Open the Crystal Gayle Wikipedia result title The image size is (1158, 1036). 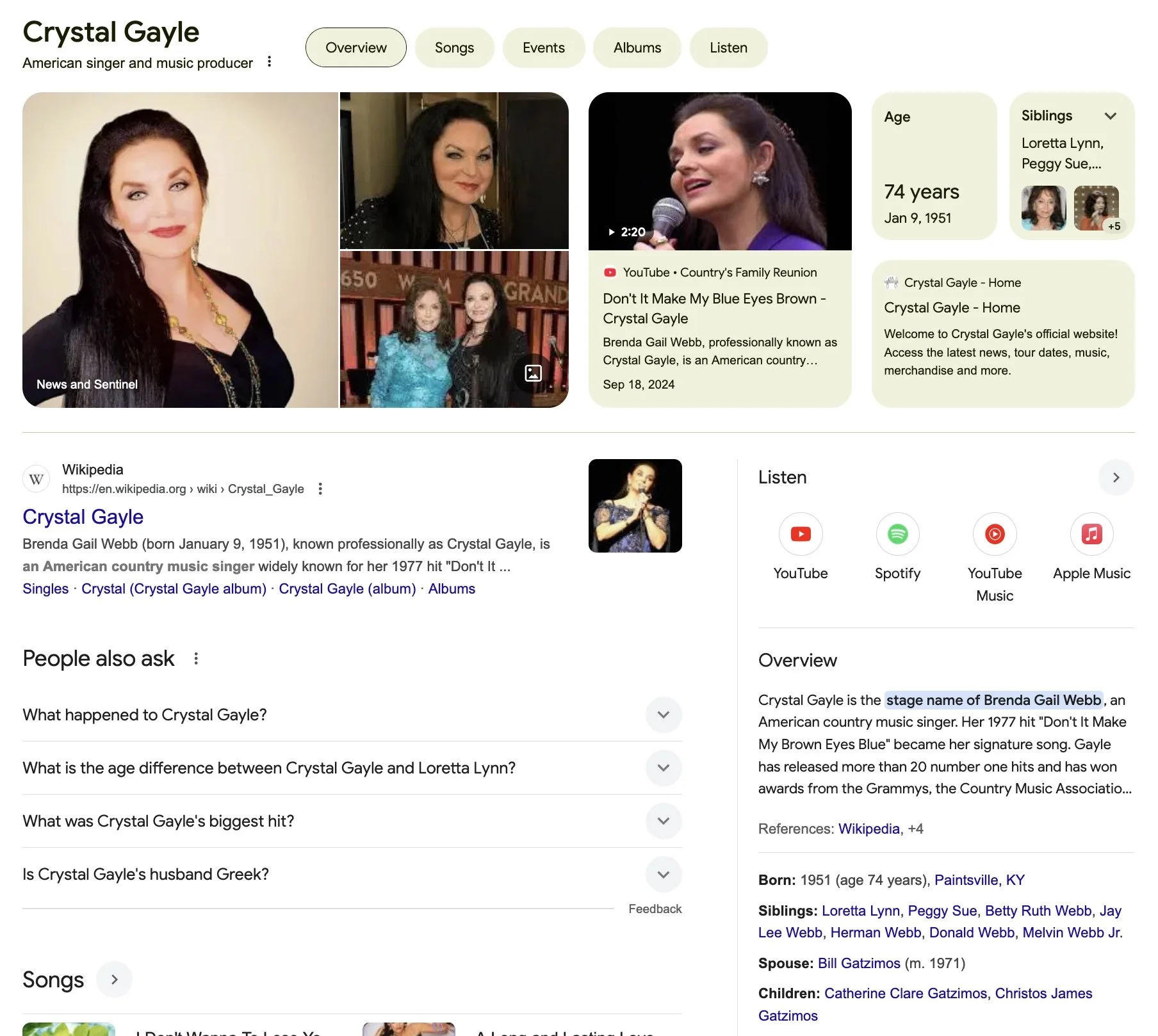tap(83, 517)
